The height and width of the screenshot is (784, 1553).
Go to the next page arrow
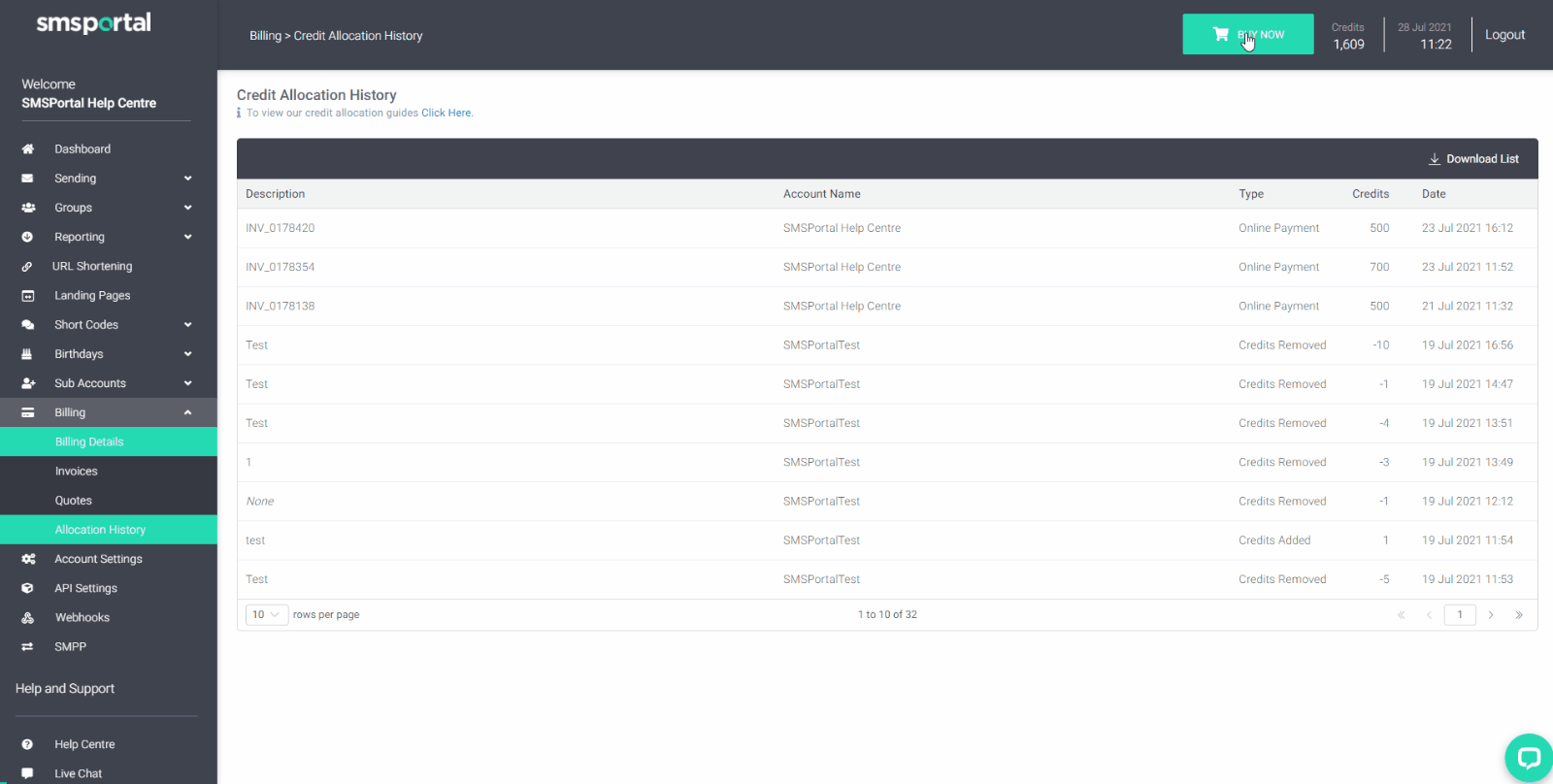1491,615
